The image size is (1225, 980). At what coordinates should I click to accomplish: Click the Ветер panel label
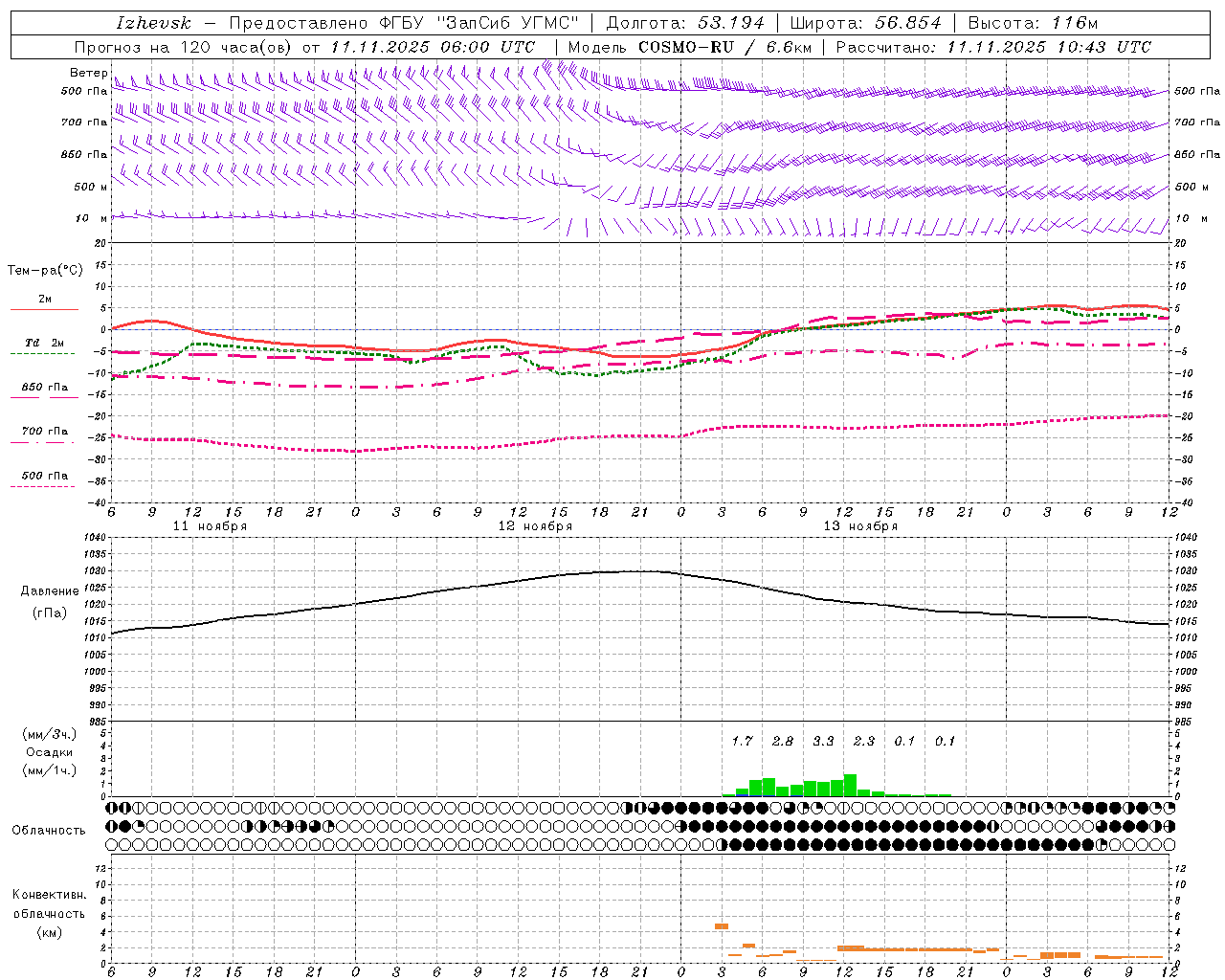88,73
